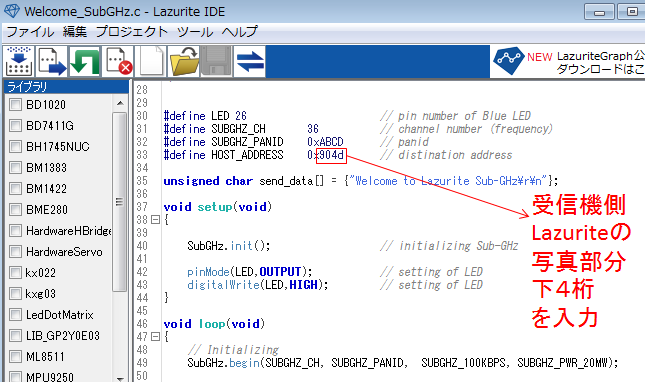
Task: Click the document with red X icon
Action: click(118, 61)
